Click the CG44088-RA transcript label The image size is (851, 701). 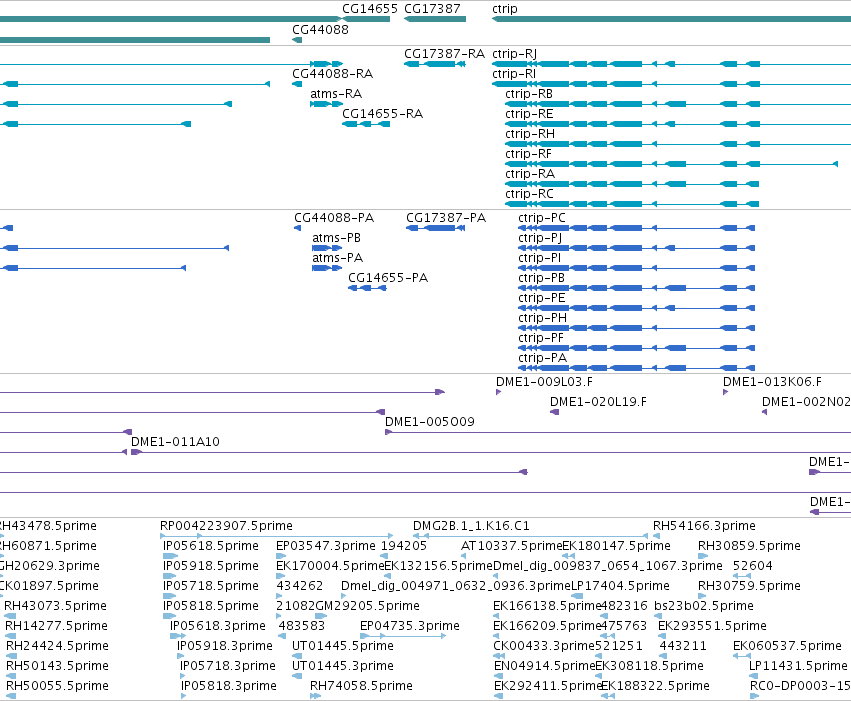coord(333,74)
